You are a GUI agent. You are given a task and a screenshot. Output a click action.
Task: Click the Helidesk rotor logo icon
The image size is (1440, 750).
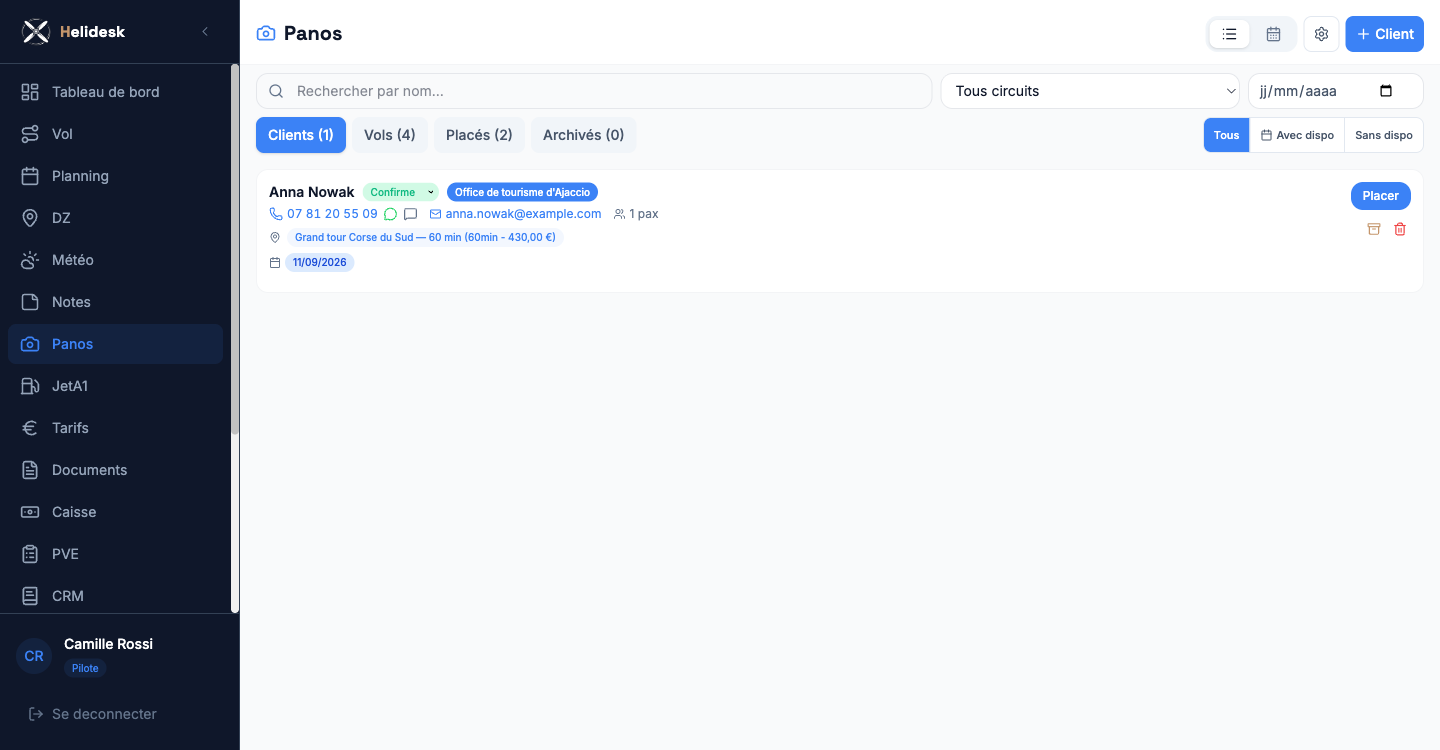point(36,32)
